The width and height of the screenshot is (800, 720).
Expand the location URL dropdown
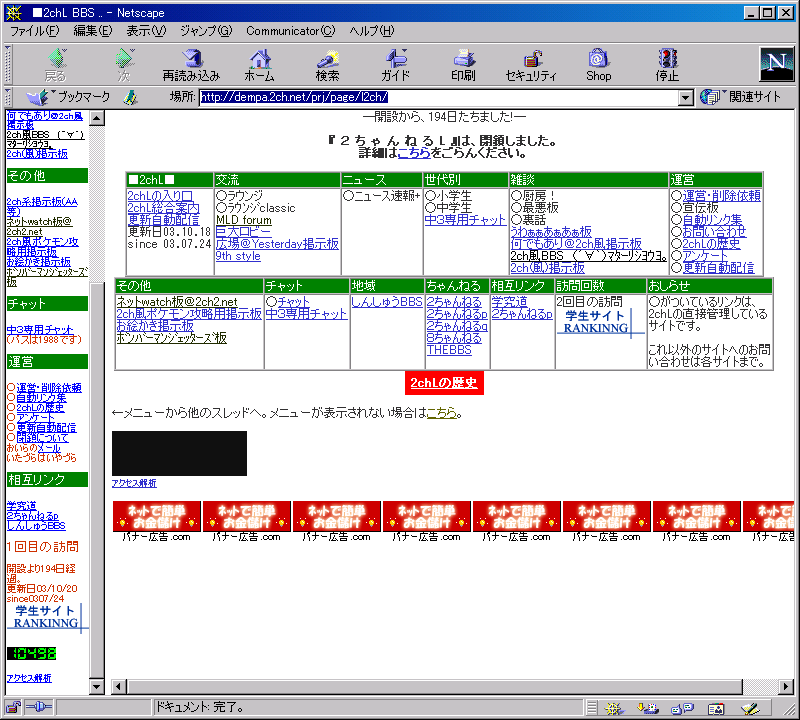(x=686, y=97)
